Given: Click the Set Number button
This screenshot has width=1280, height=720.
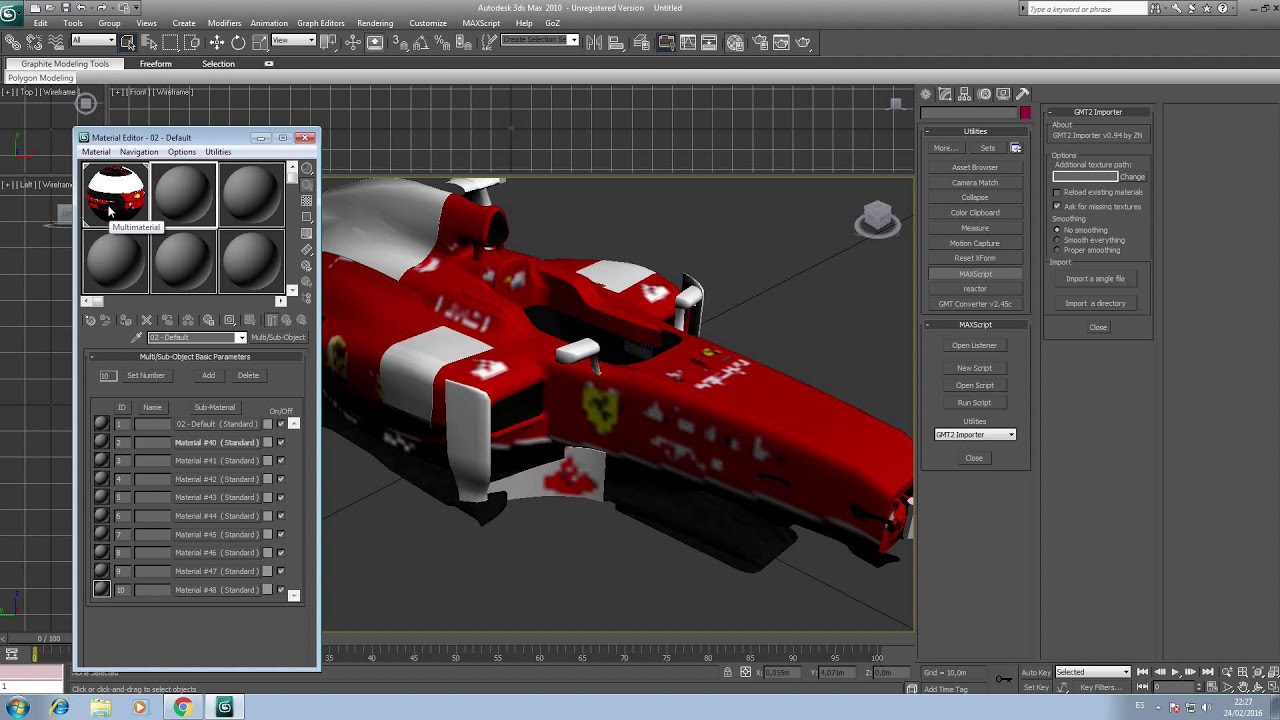Looking at the screenshot, I should [146, 375].
